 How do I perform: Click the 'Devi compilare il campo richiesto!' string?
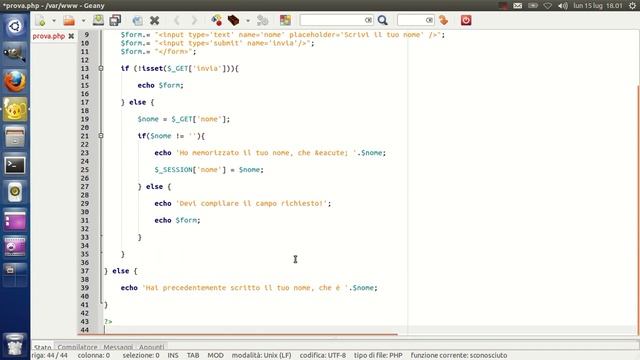click(x=252, y=203)
